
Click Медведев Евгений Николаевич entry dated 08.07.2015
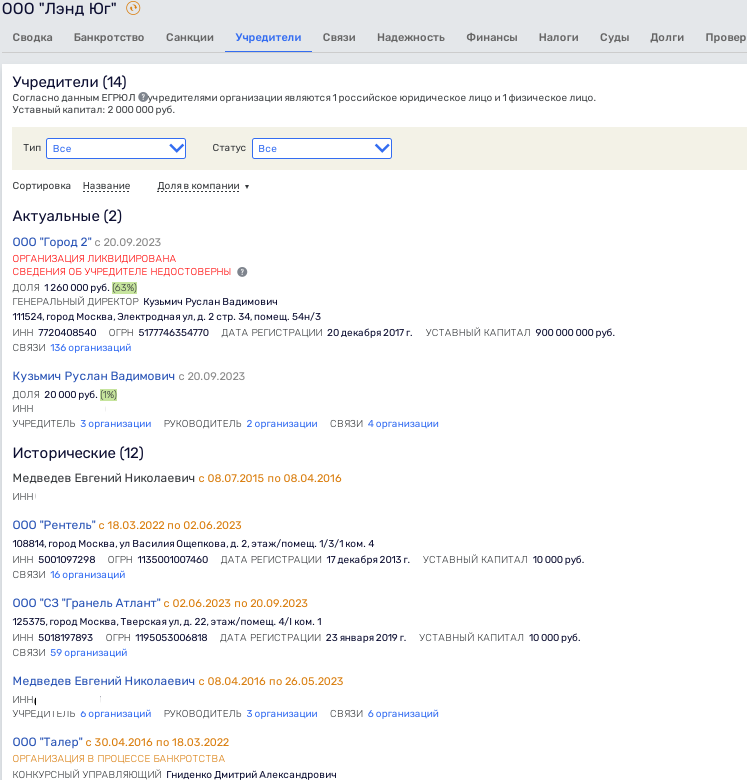pos(103,479)
